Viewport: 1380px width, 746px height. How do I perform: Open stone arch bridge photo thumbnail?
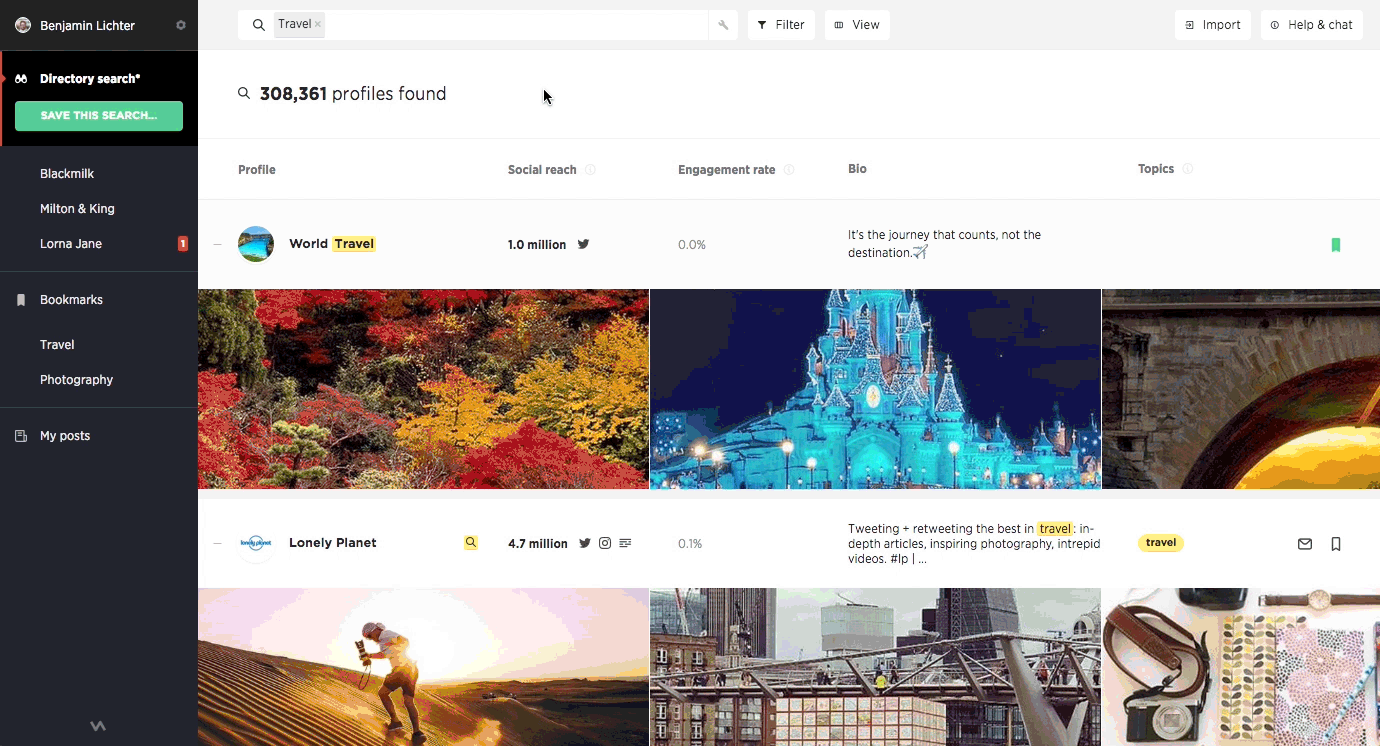click(1241, 389)
